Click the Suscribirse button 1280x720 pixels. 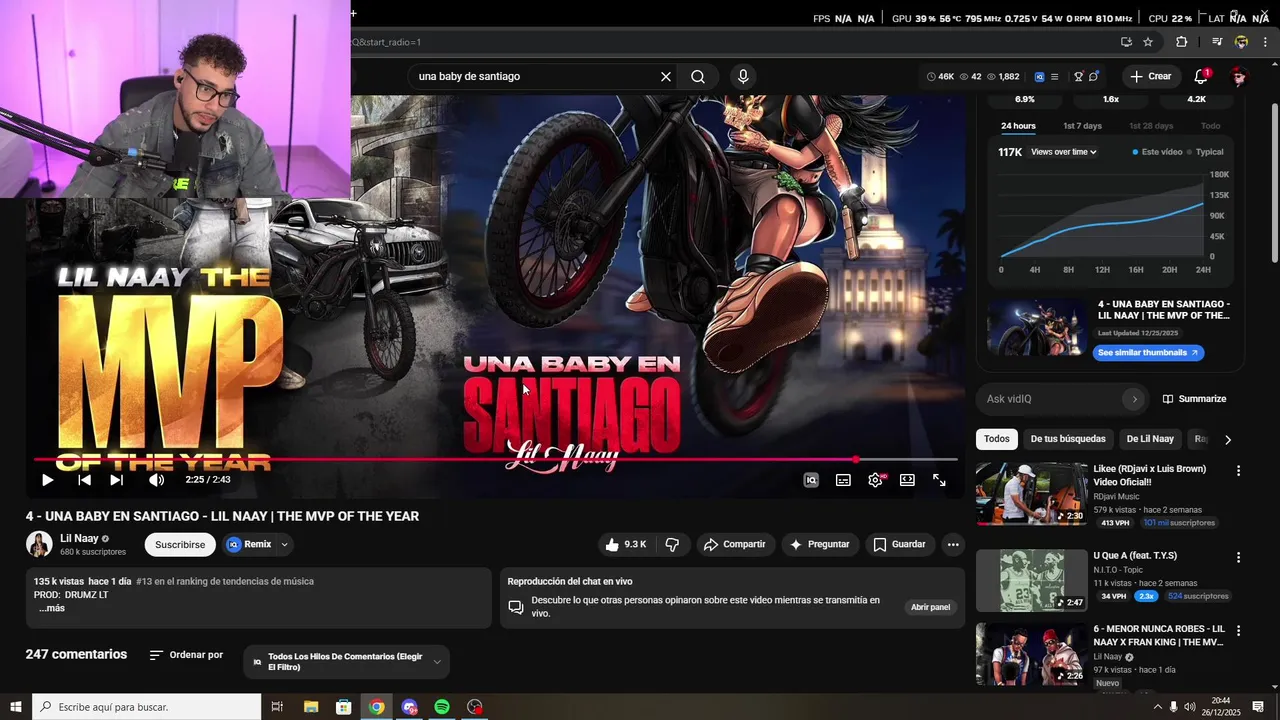(180, 545)
